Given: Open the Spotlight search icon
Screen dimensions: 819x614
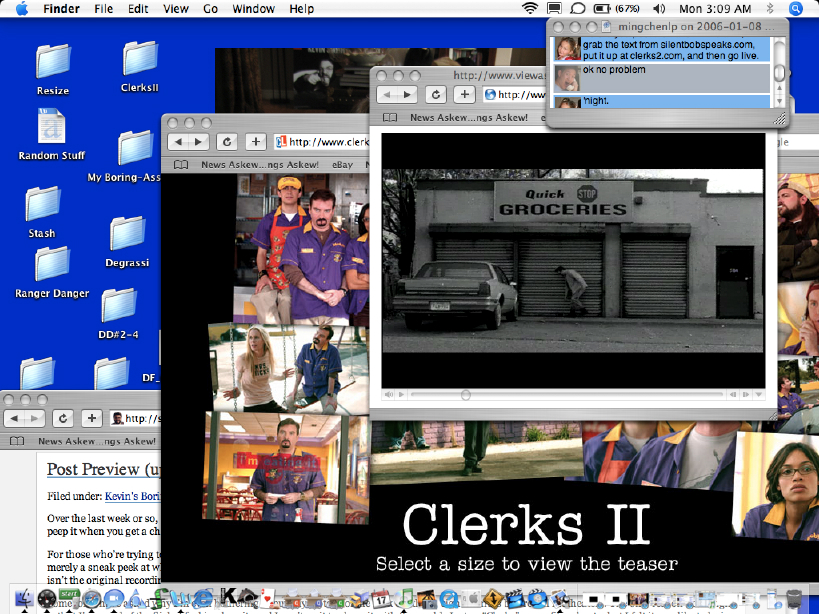Looking at the screenshot, I should 795,9.
